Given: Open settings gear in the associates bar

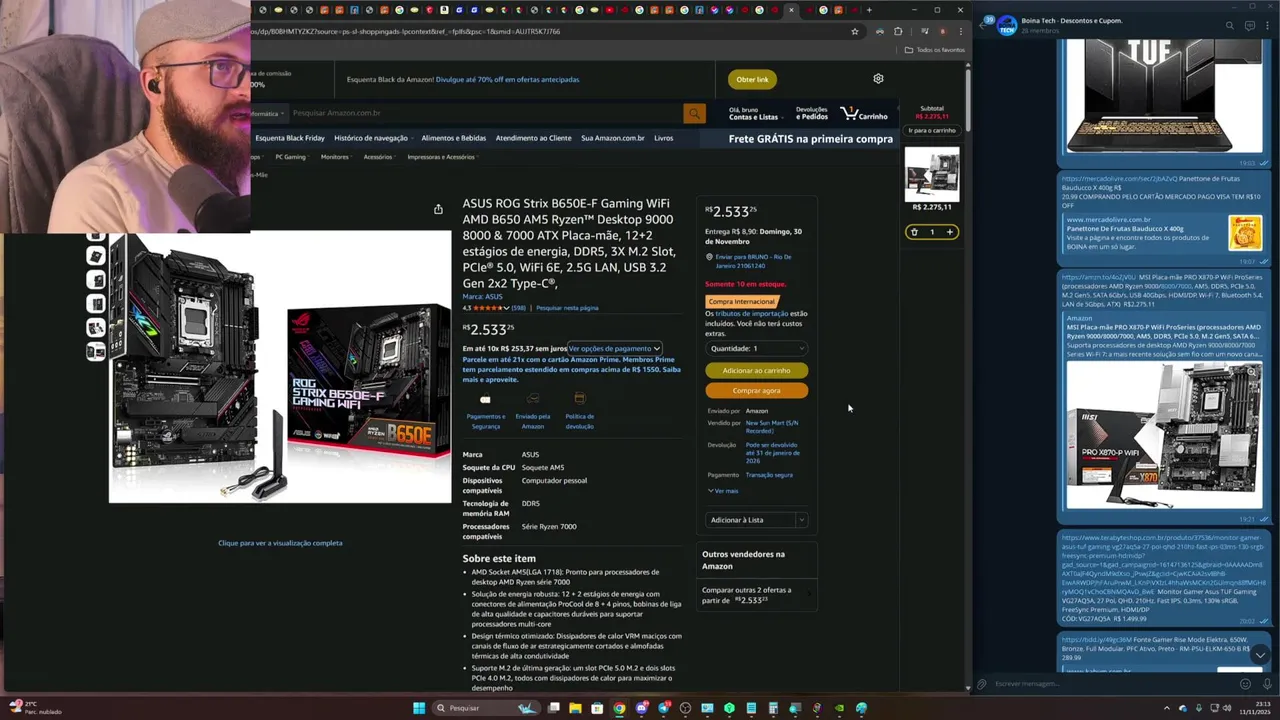Looking at the screenshot, I should pos(878,78).
